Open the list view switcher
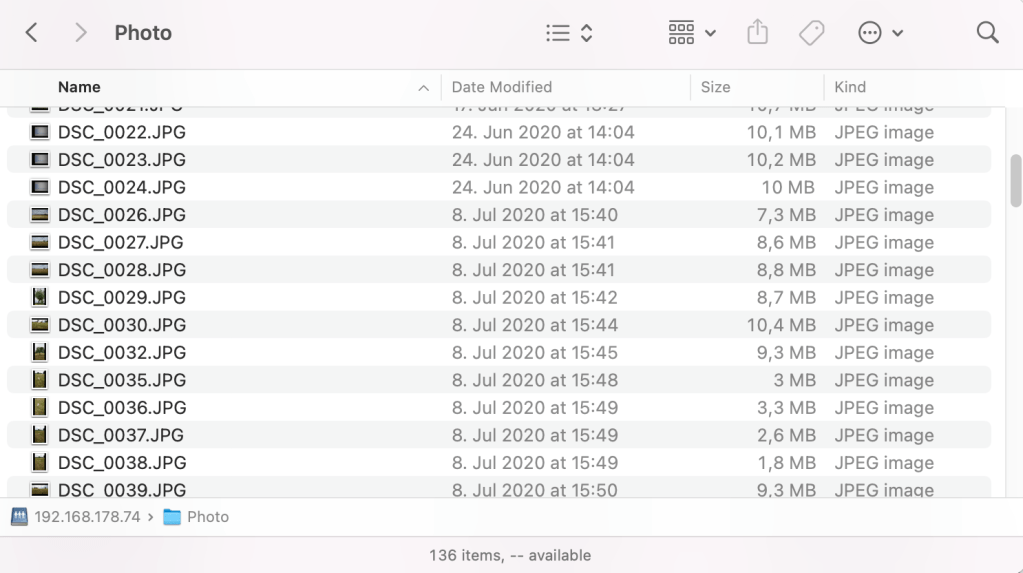The image size is (1023, 573). click(x=569, y=33)
